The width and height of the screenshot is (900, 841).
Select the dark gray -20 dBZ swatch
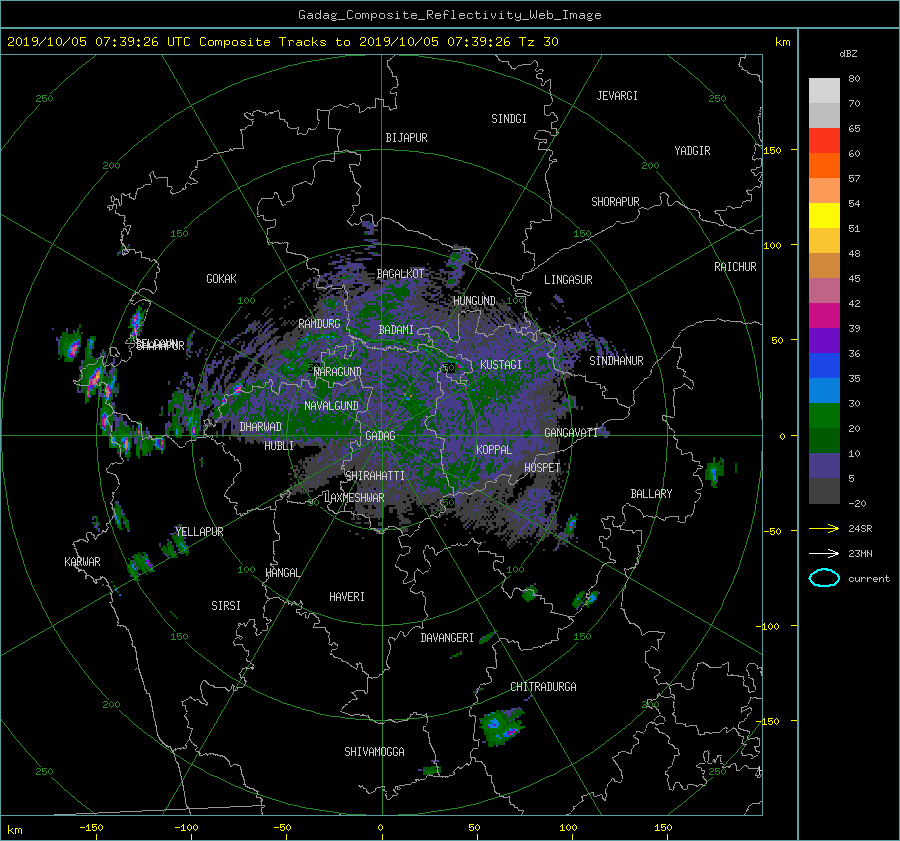coord(824,491)
